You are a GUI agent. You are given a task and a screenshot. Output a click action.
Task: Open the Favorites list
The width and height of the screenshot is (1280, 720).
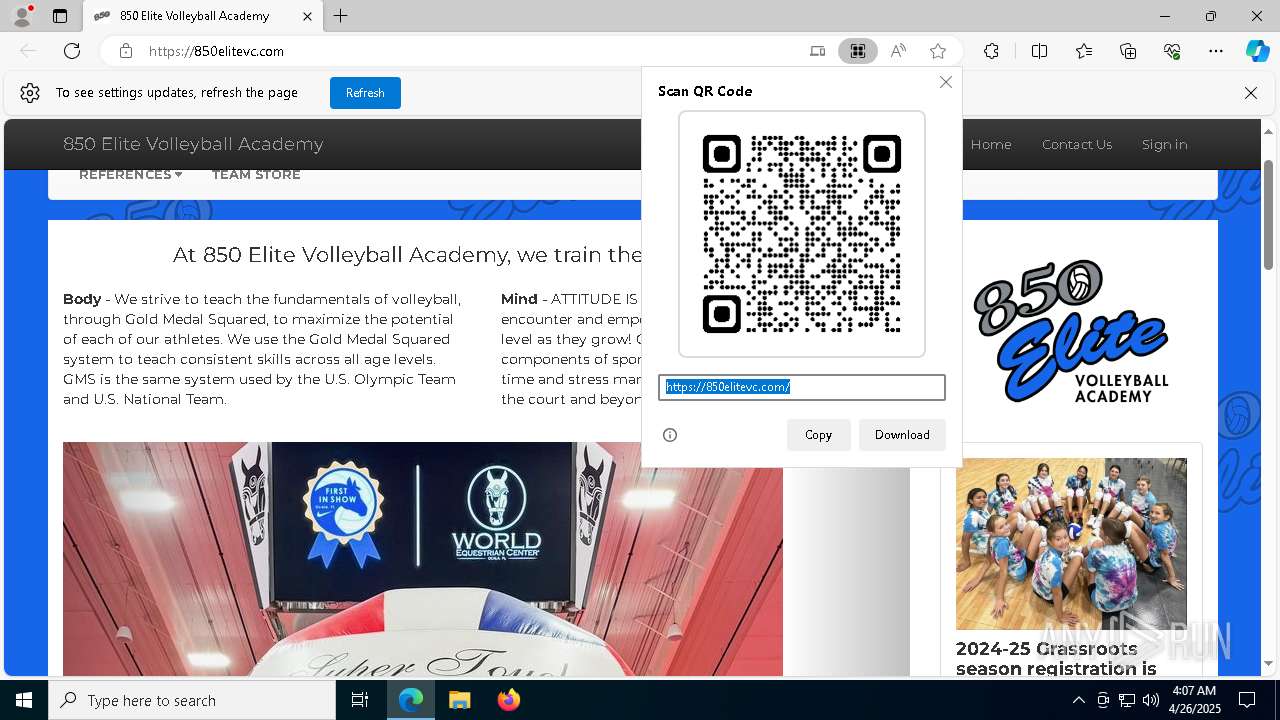[1084, 51]
